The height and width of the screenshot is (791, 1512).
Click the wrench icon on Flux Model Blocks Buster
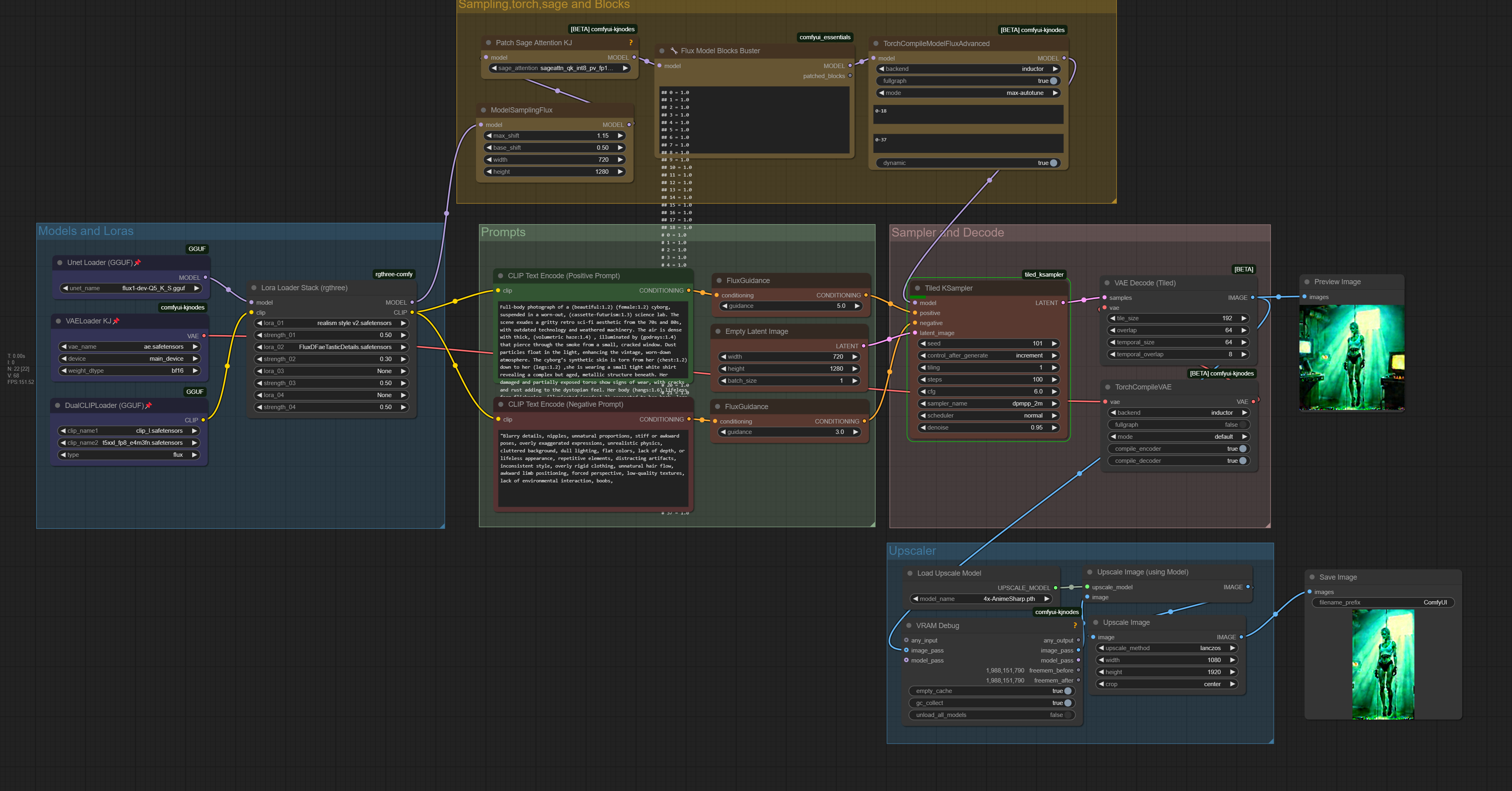674,51
